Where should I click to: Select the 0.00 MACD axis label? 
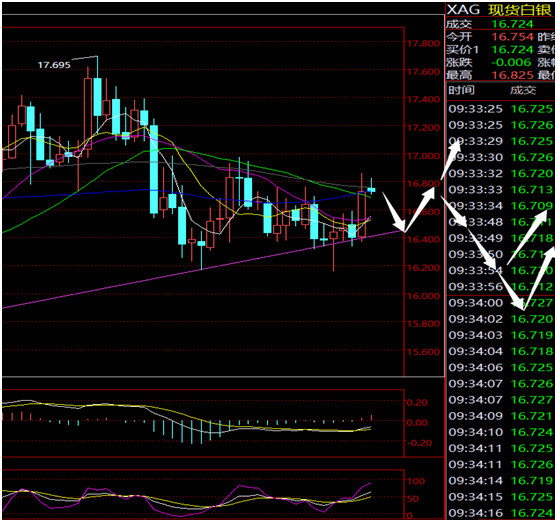pos(417,423)
